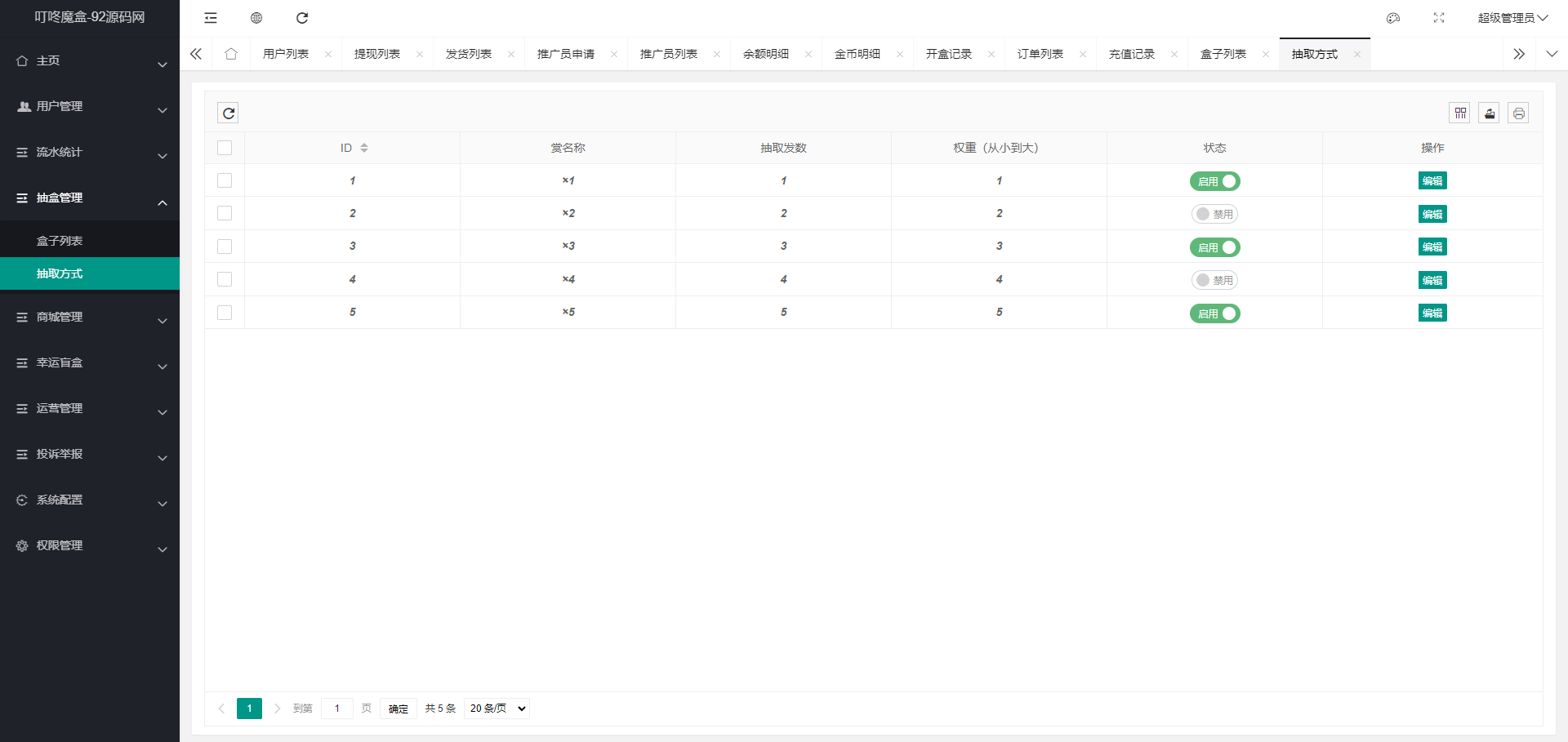Refresh the table with toolbar reload button
This screenshot has width=1568, height=742.
pyautogui.click(x=229, y=113)
